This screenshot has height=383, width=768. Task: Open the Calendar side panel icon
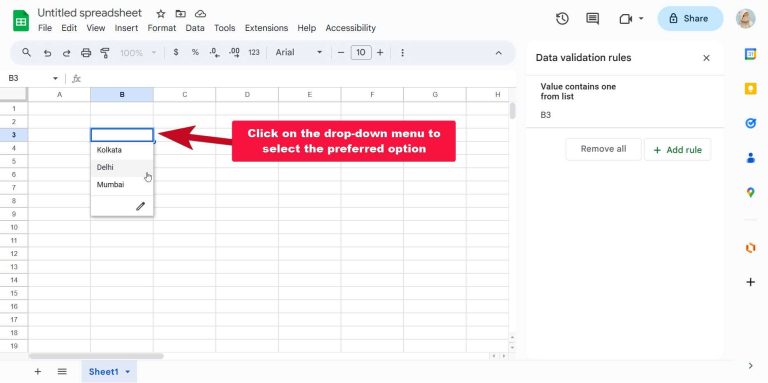[750, 54]
